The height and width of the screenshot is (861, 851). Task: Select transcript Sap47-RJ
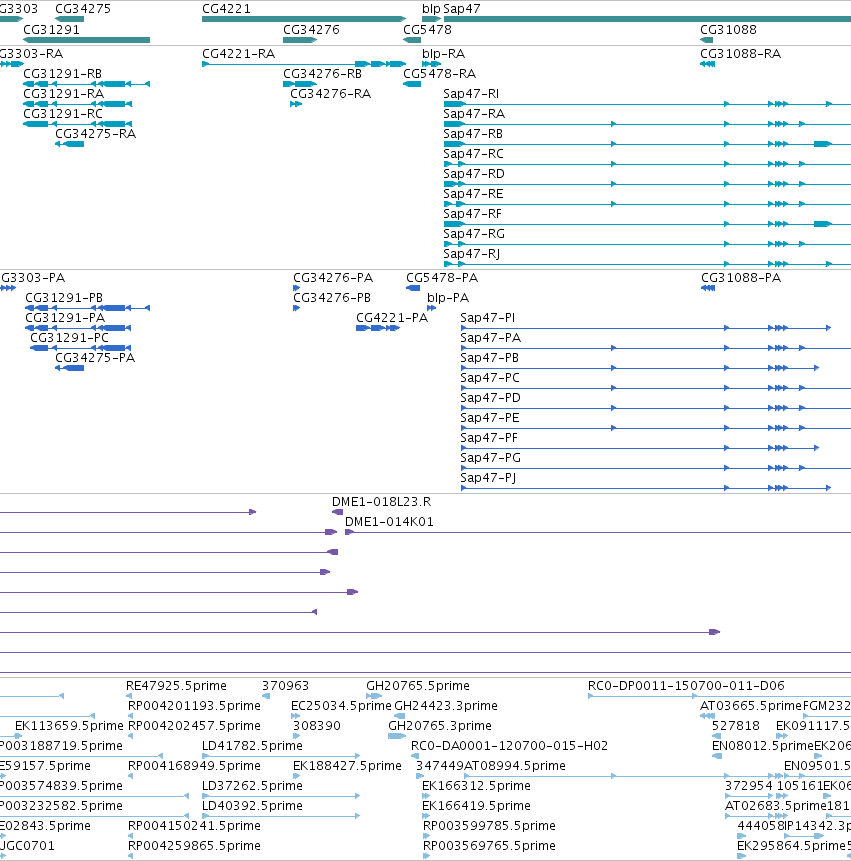647,264
